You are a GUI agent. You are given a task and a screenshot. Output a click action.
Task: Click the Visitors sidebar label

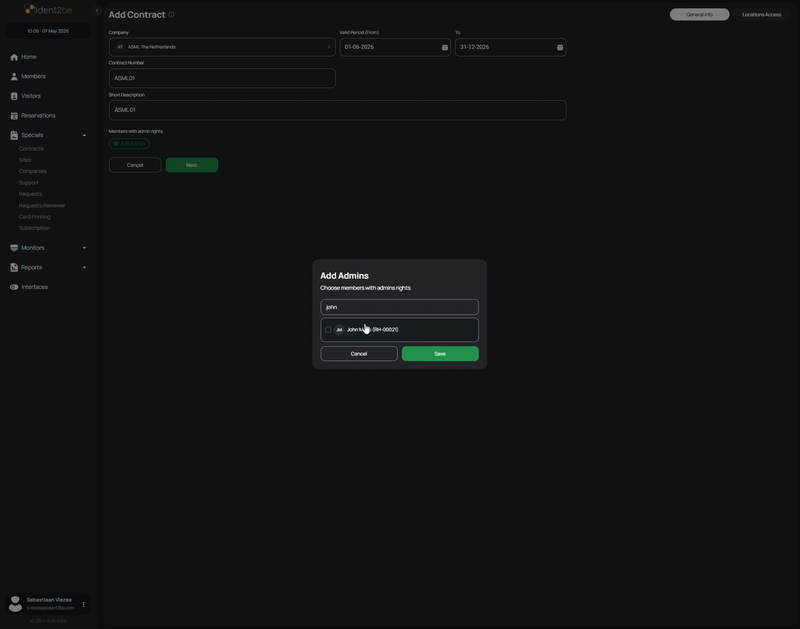coord(31,96)
